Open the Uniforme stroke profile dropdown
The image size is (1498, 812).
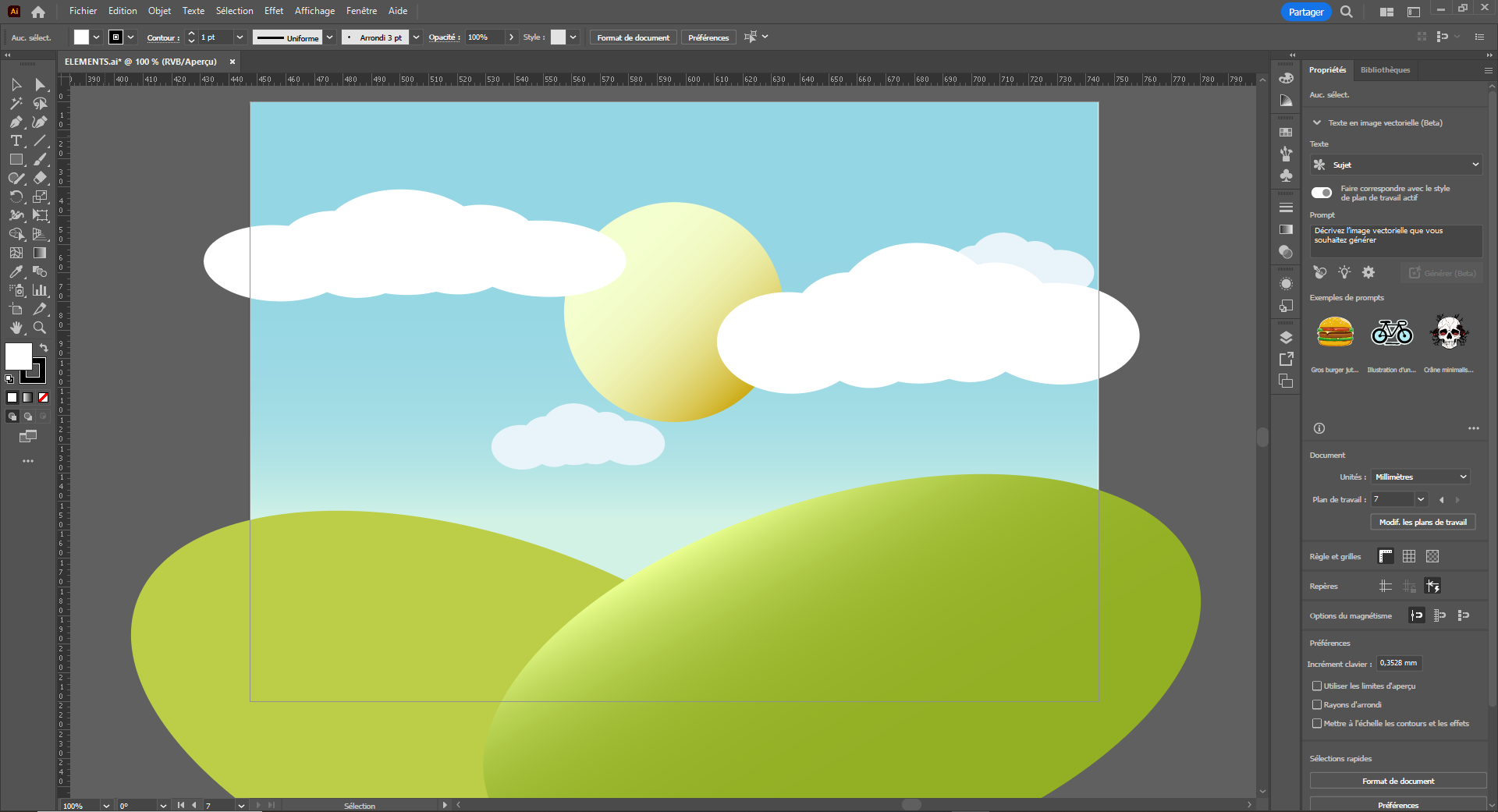click(x=330, y=37)
